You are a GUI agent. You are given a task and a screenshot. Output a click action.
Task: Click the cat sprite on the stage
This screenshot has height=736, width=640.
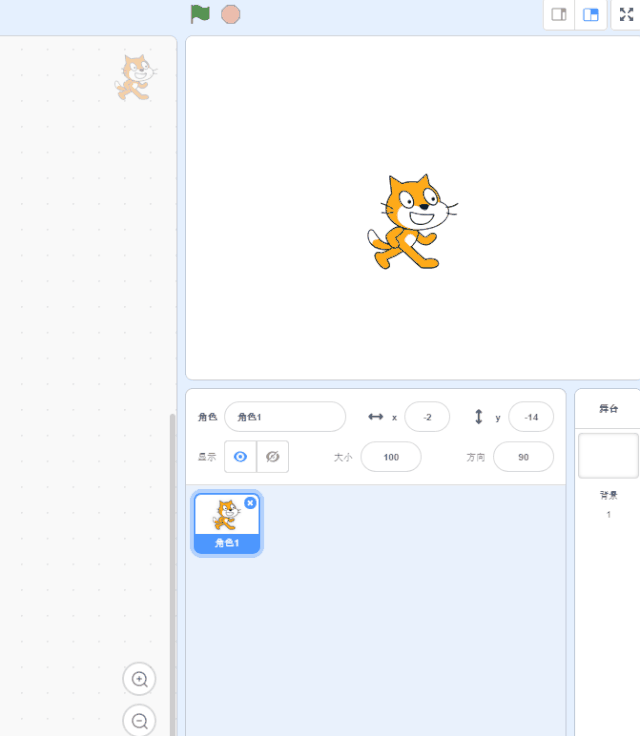[412, 222]
